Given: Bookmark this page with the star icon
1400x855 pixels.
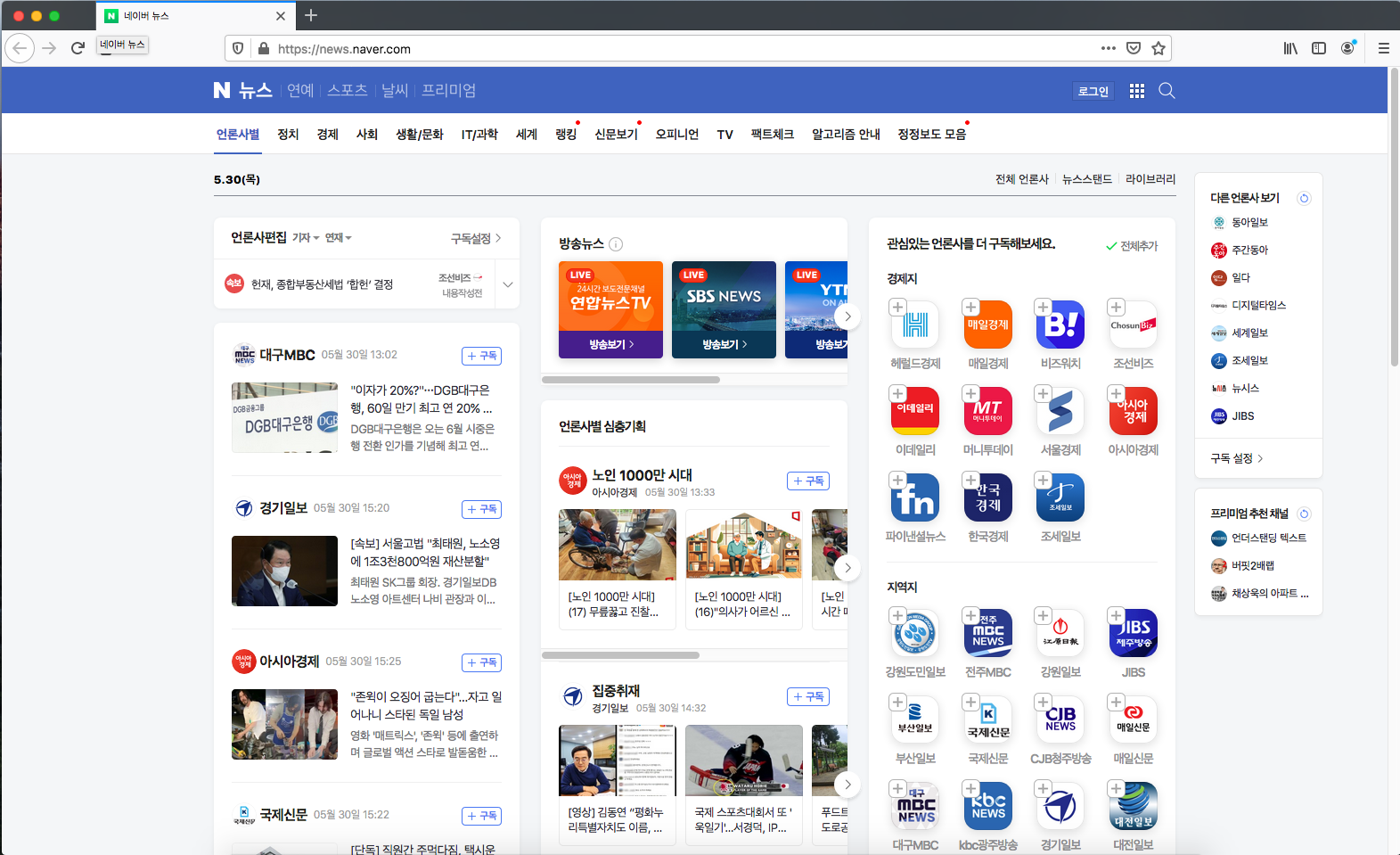Looking at the screenshot, I should 1158,48.
